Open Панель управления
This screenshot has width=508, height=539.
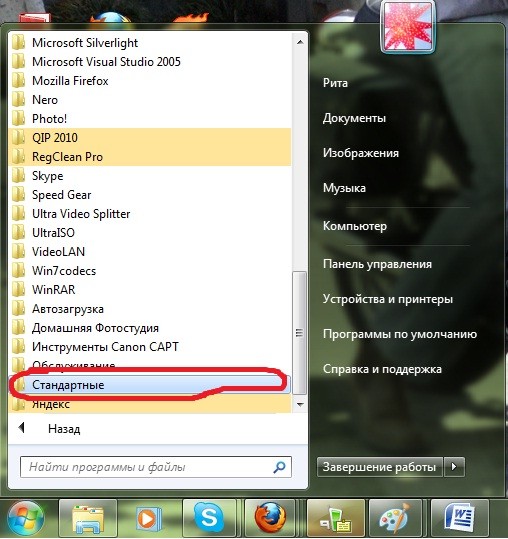[x=377, y=264]
